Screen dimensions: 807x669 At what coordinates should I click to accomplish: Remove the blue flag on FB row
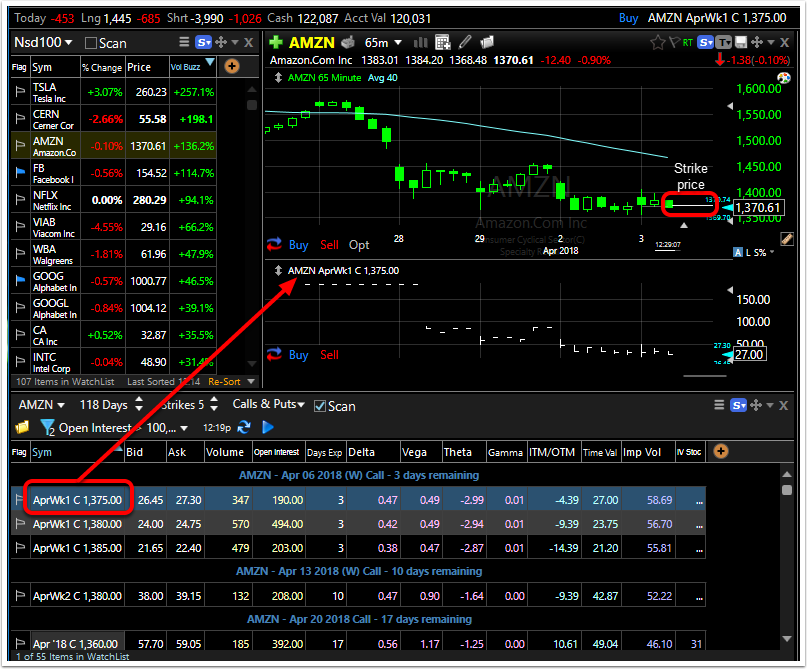(20, 173)
